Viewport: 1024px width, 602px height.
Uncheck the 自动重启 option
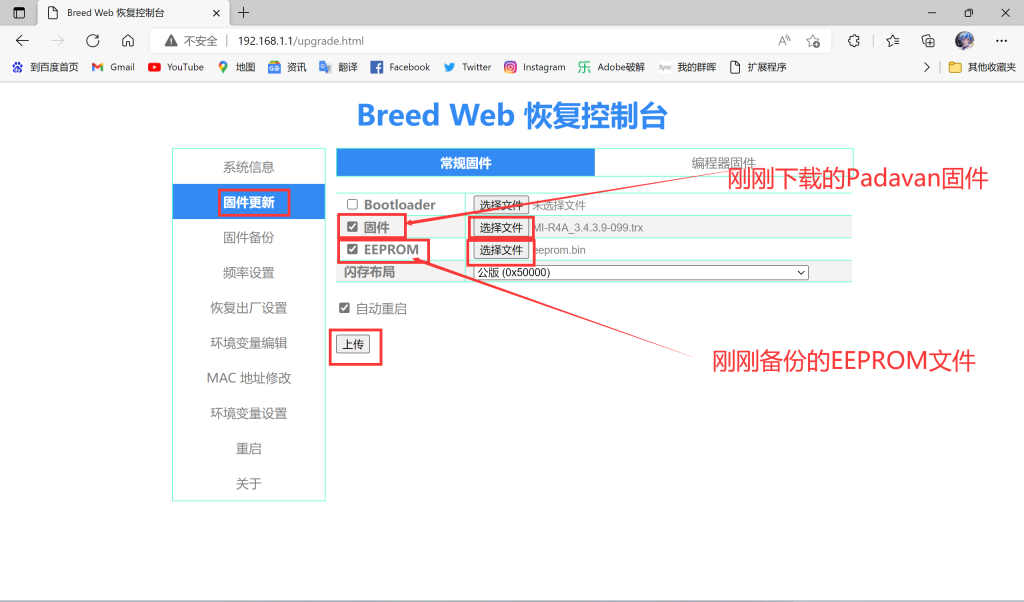pos(344,308)
